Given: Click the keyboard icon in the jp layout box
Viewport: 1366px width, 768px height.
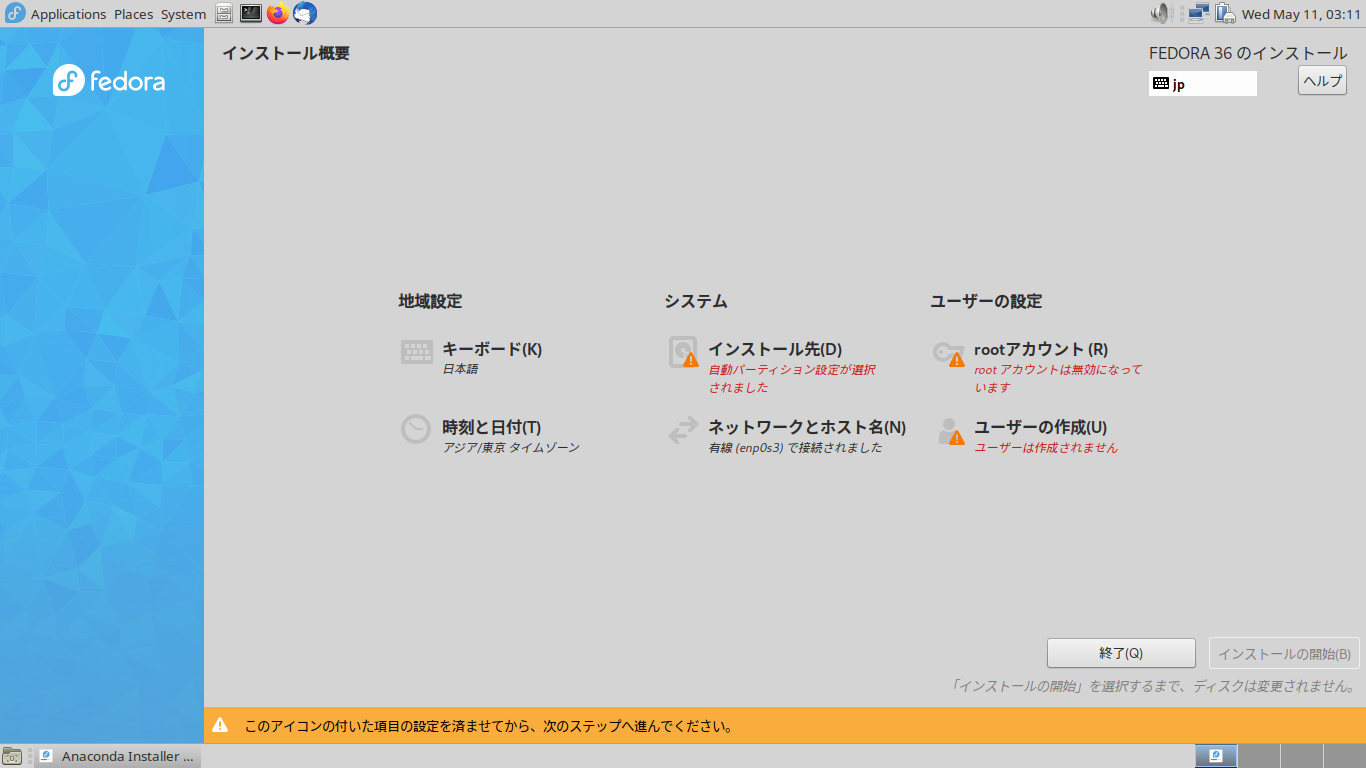Looking at the screenshot, I should coord(1161,84).
